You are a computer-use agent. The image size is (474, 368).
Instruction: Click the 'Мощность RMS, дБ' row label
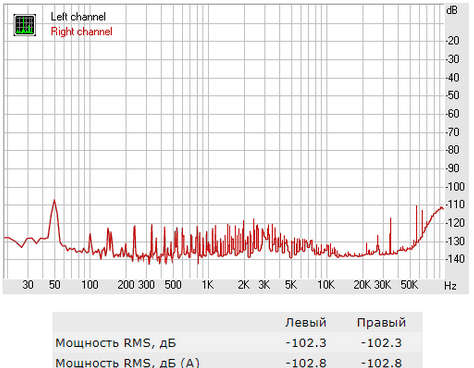116,343
